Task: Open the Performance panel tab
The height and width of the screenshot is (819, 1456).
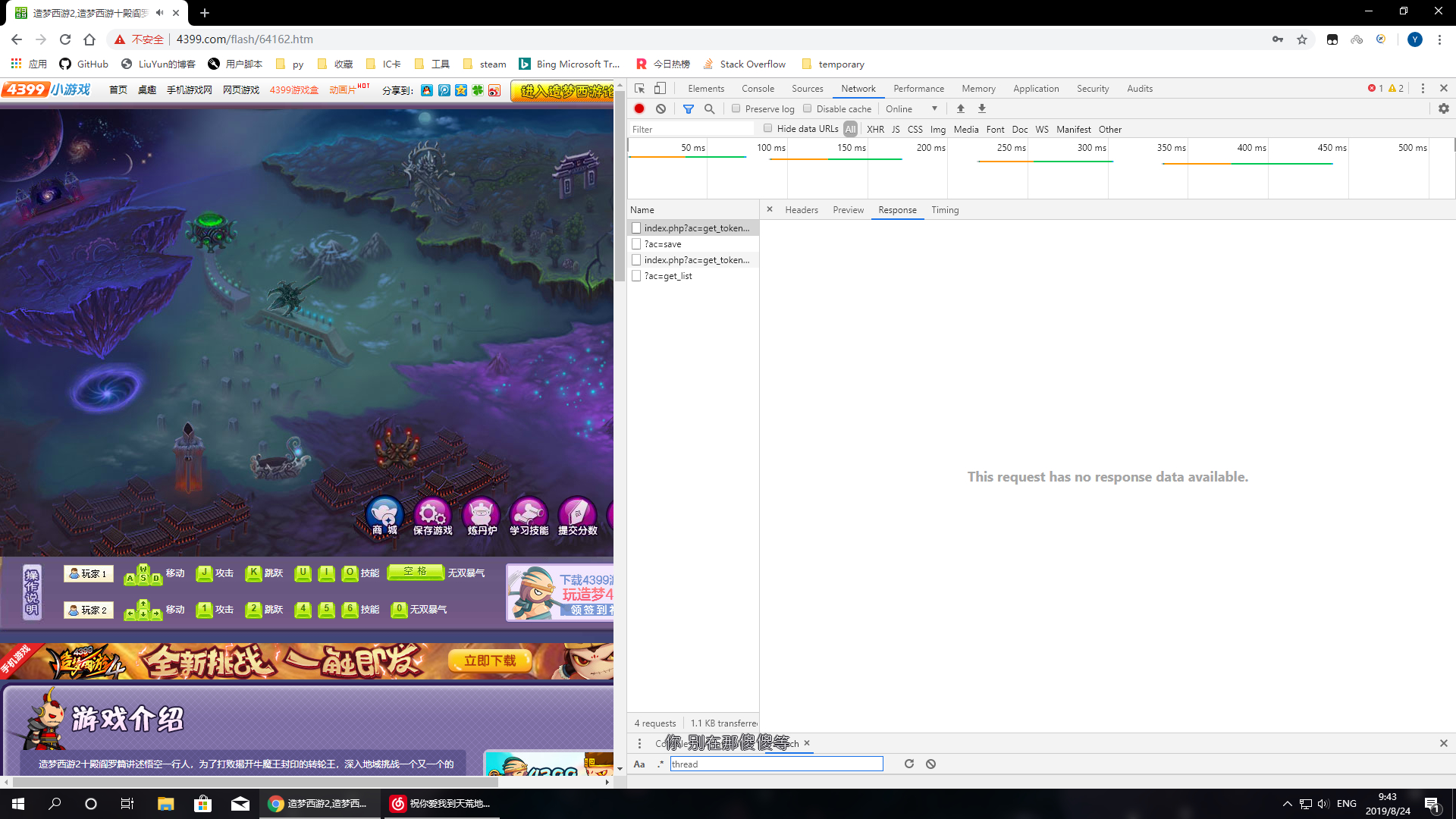Action: [918, 89]
